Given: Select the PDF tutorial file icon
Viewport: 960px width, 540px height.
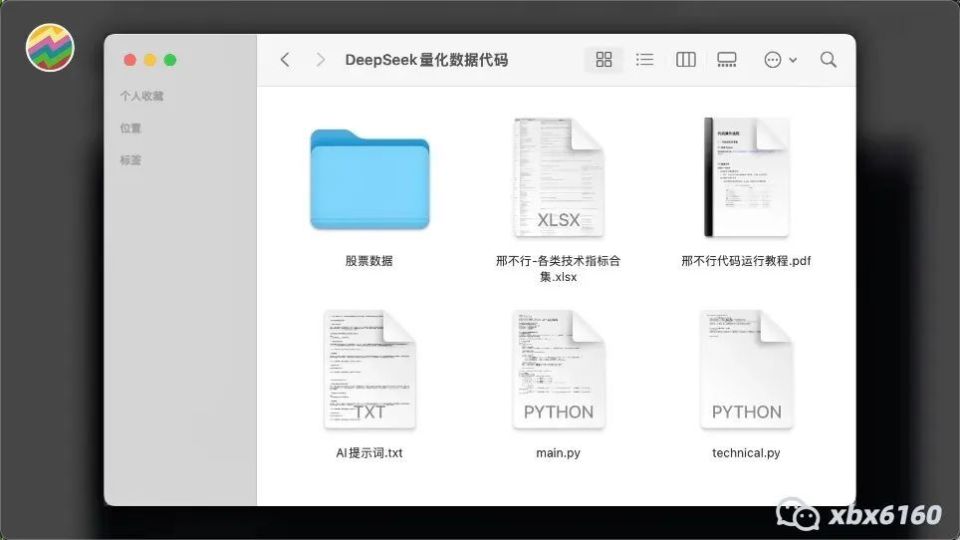Looking at the screenshot, I should pos(746,177).
